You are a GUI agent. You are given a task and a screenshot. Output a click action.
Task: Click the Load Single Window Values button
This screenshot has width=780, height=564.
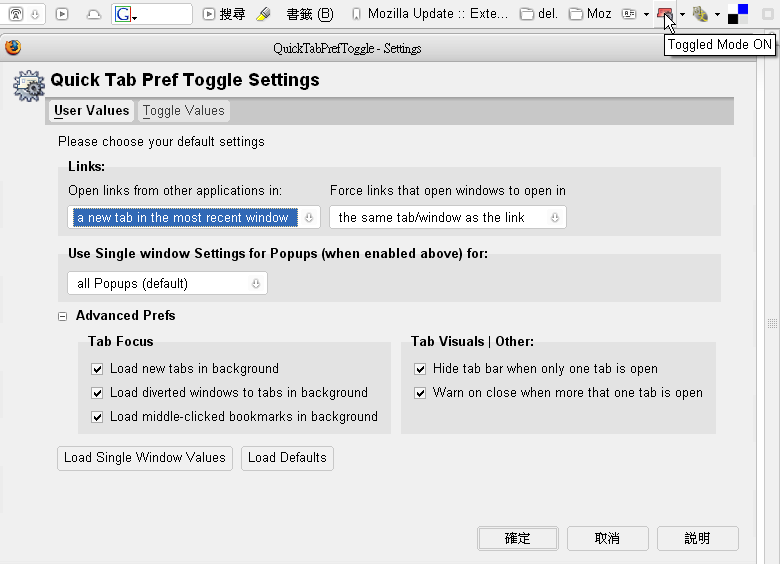coord(145,458)
